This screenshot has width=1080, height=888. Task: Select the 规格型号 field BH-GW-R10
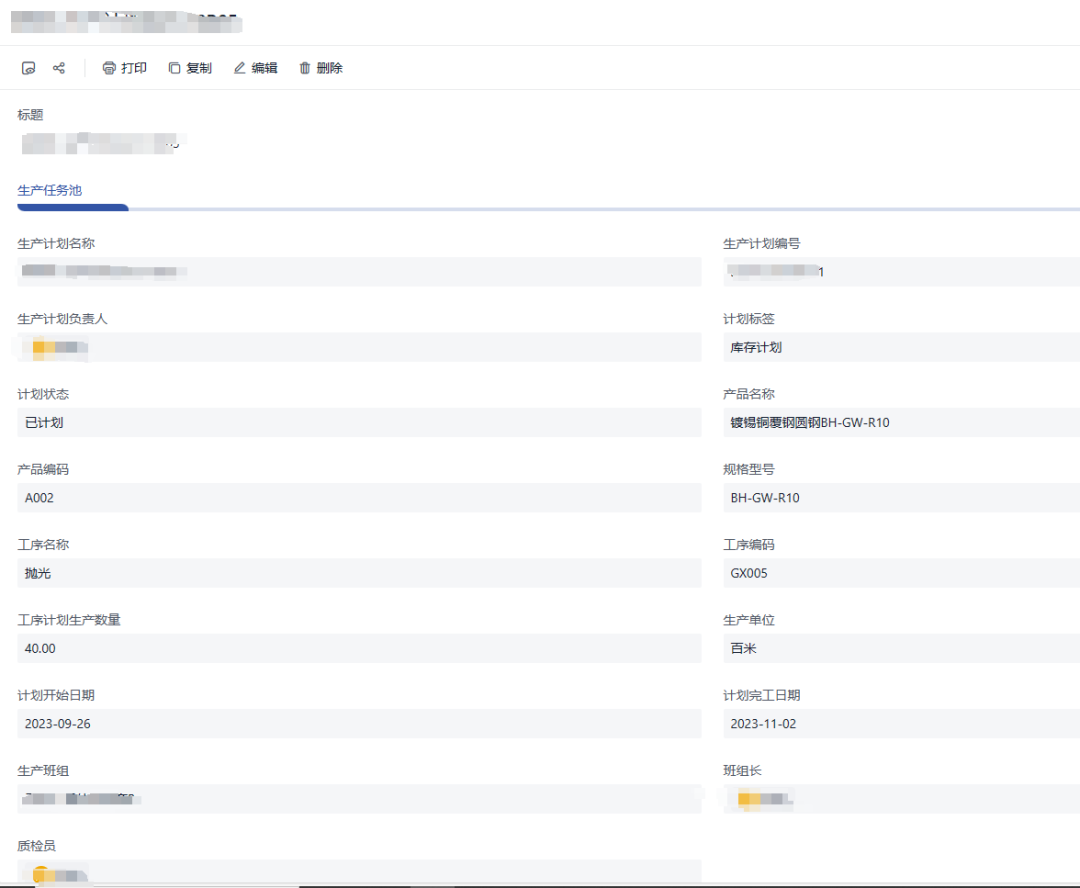(900, 498)
